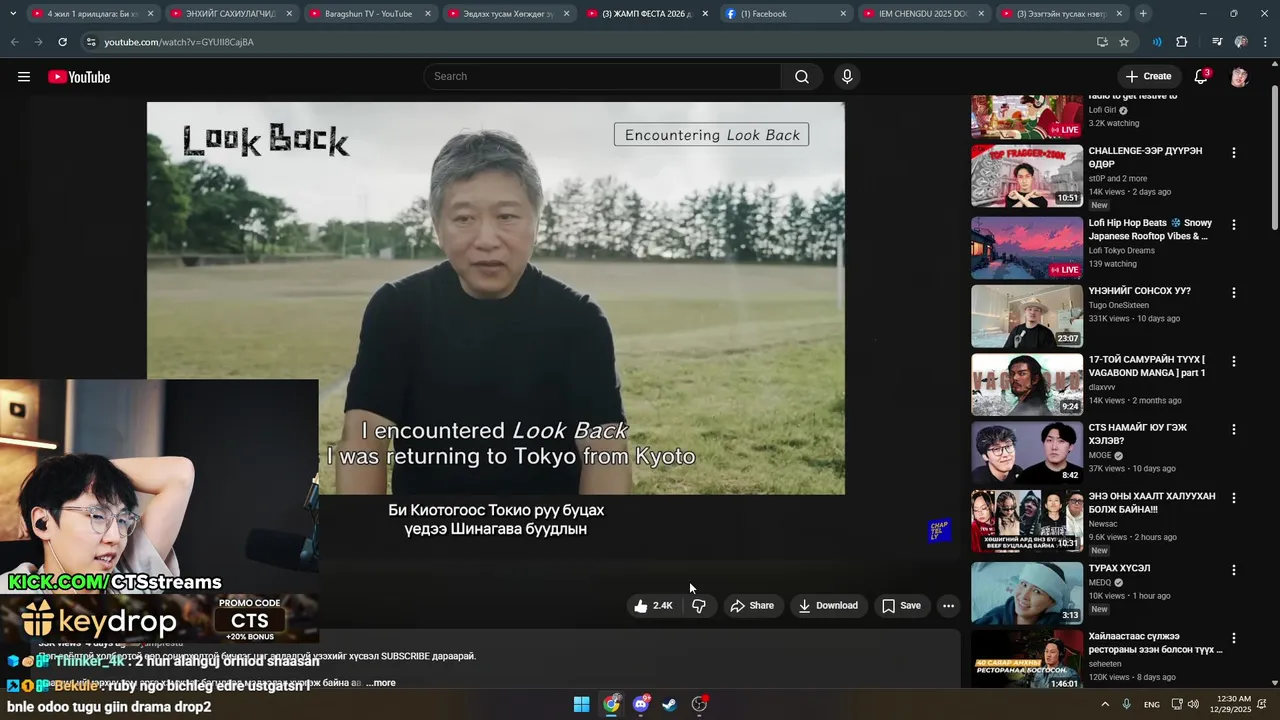Viewport: 1280px width, 720px height.
Task: Open options for CHALLENGE-ЭЭР ДҮҮРЭН ӨДӨР video
Action: [x=1233, y=153]
